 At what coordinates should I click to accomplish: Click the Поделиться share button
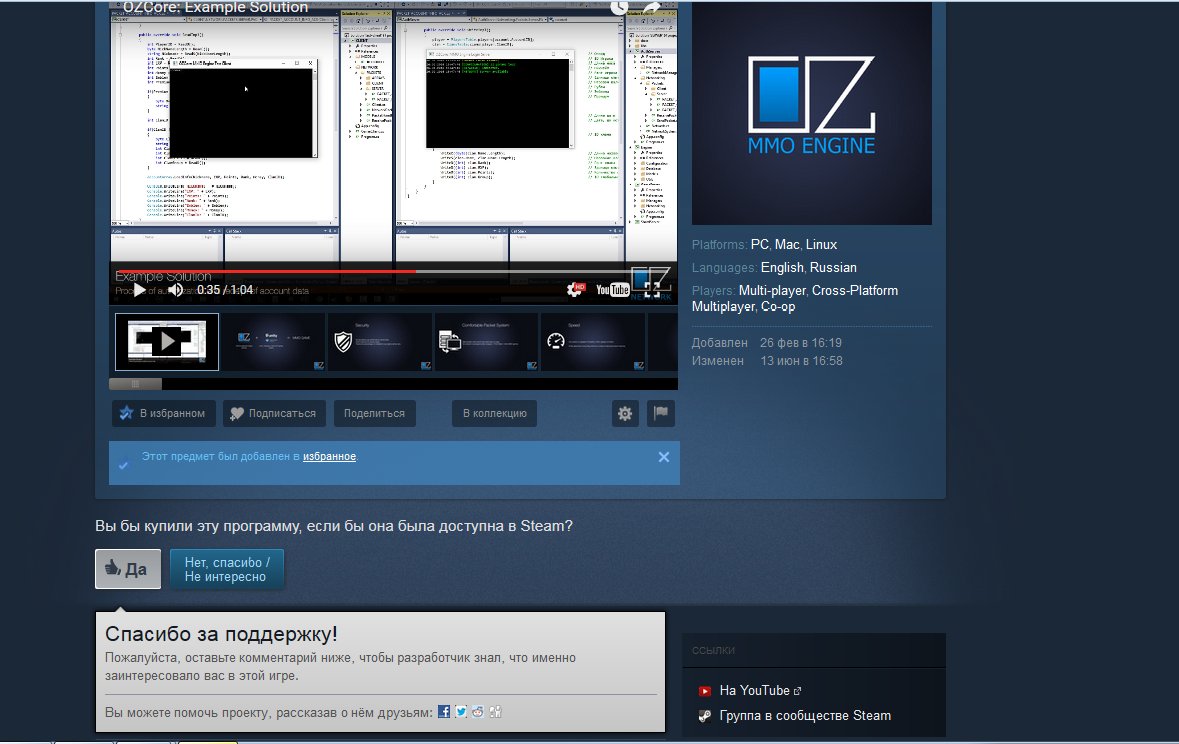click(374, 413)
